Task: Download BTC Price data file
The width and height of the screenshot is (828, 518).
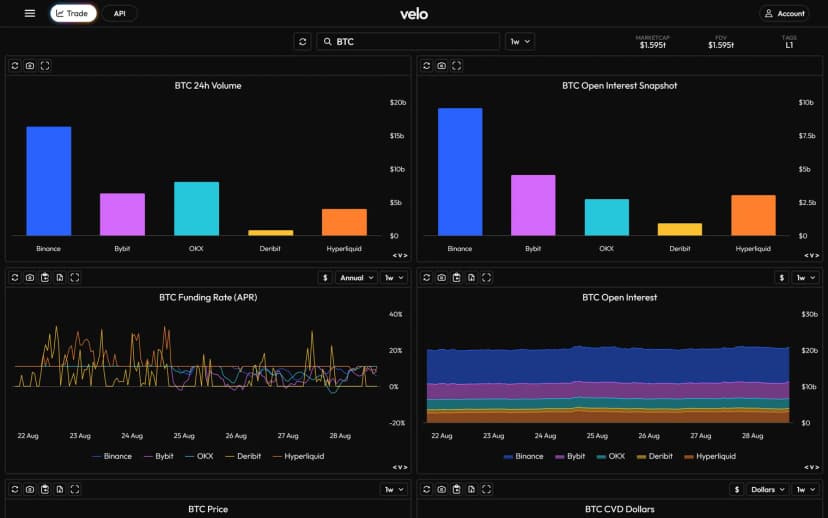Action: [x=60, y=489]
